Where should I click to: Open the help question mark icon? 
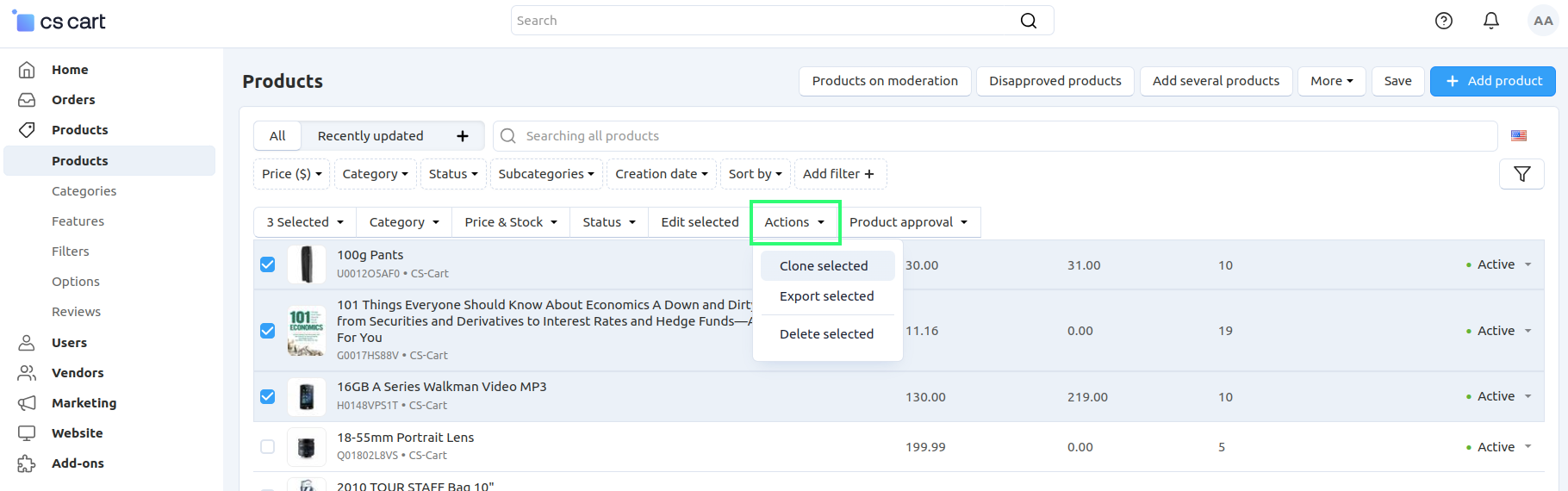click(1444, 21)
